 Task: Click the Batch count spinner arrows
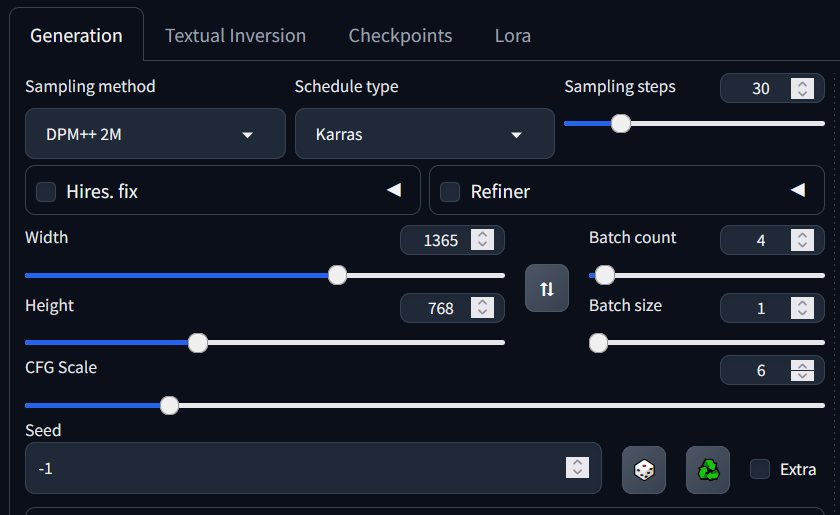pyautogui.click(x=802, y=240)
